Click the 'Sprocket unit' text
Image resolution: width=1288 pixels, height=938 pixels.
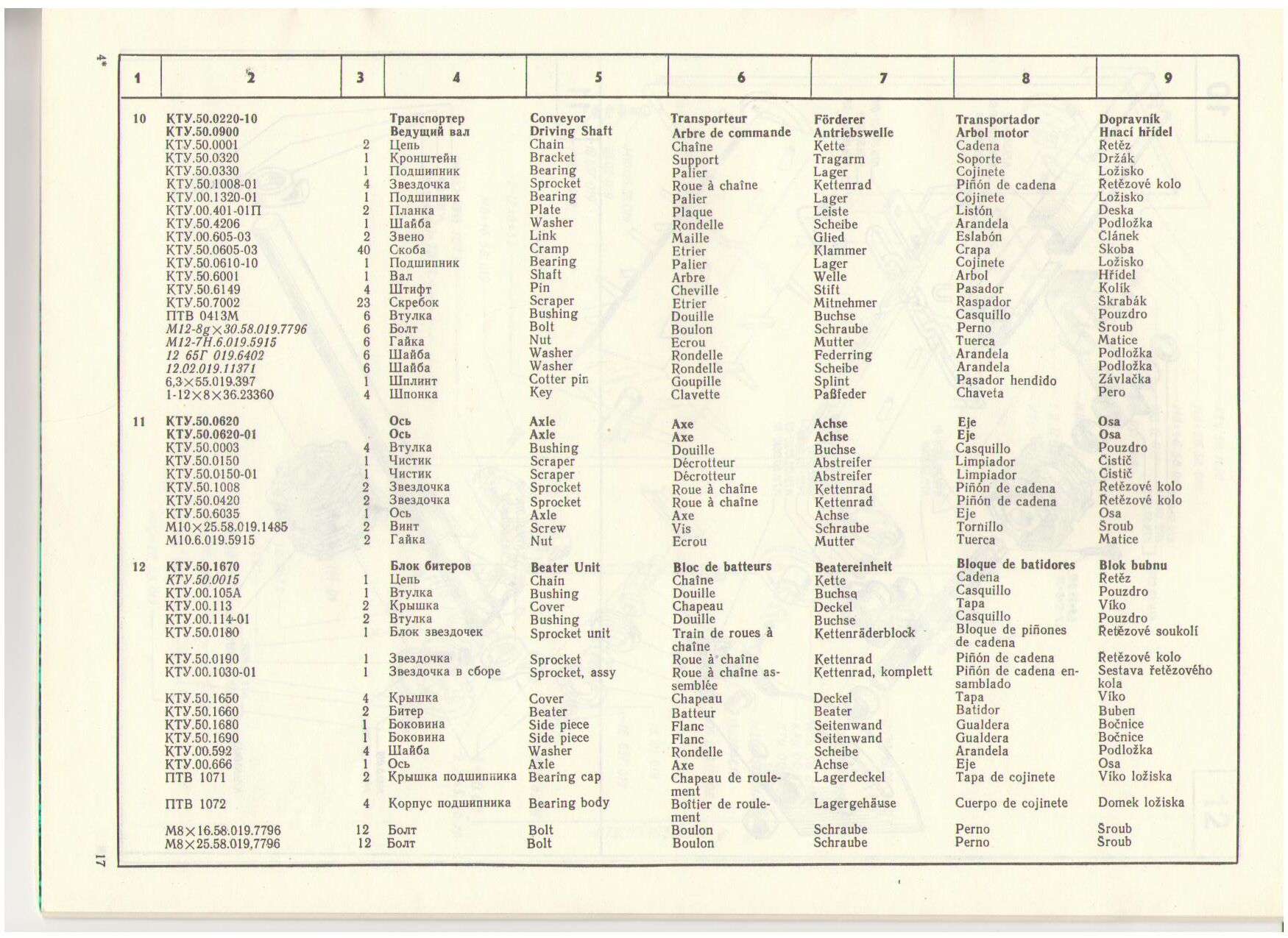570,633
